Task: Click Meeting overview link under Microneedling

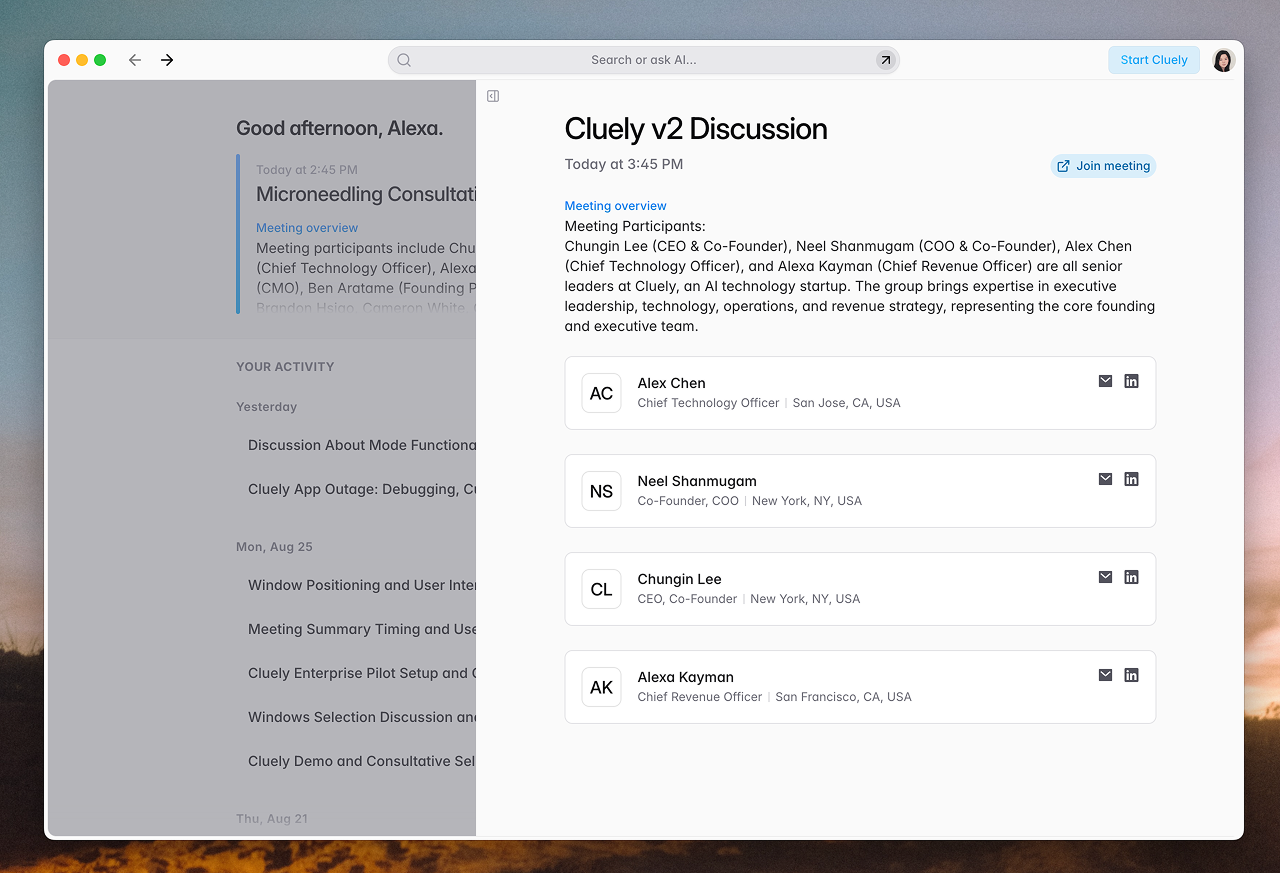Action: pyautogui.click(x=307, y=228)
